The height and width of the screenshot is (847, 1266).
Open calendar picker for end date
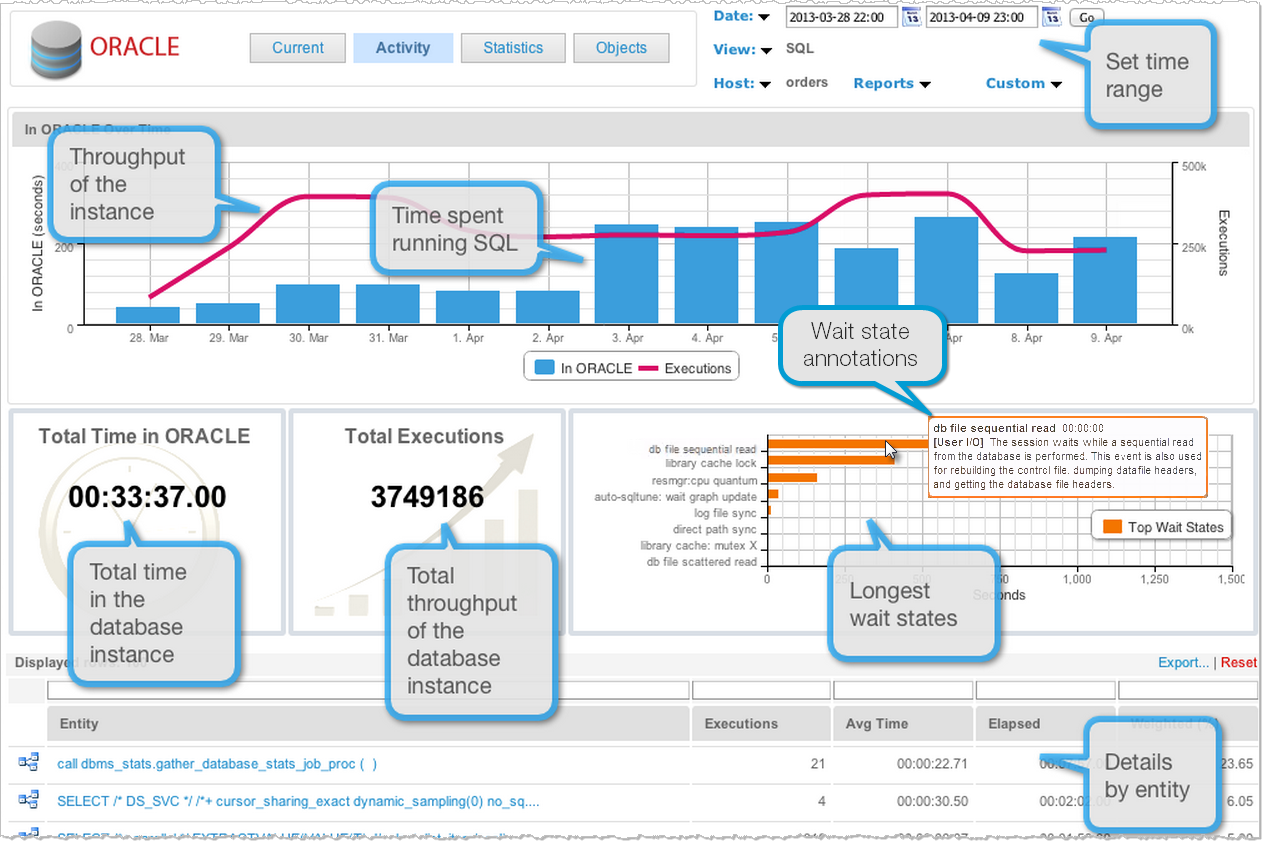[x=1051, y=17]
